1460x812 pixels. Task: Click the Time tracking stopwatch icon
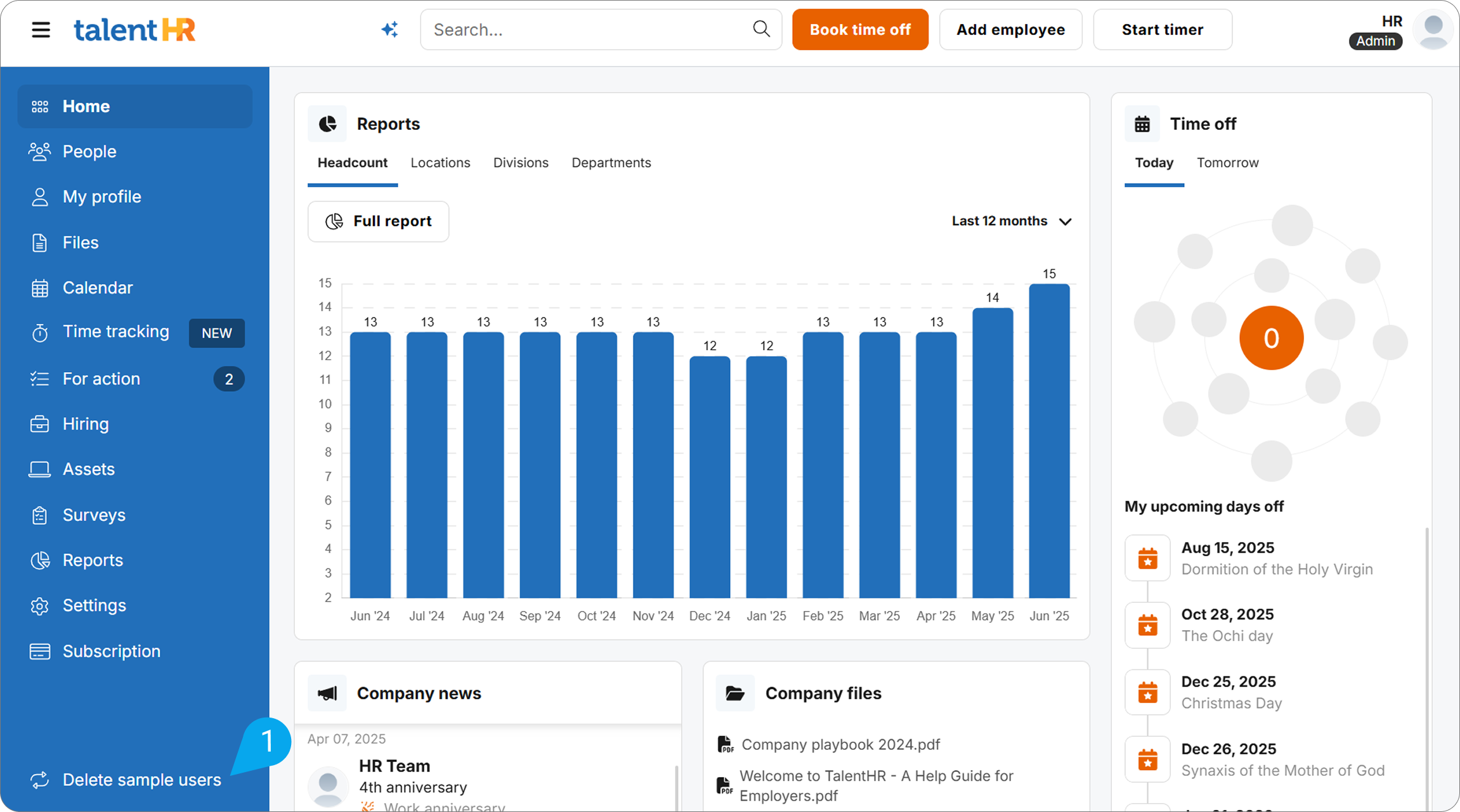pyautogui.click(x=40, y=333)
